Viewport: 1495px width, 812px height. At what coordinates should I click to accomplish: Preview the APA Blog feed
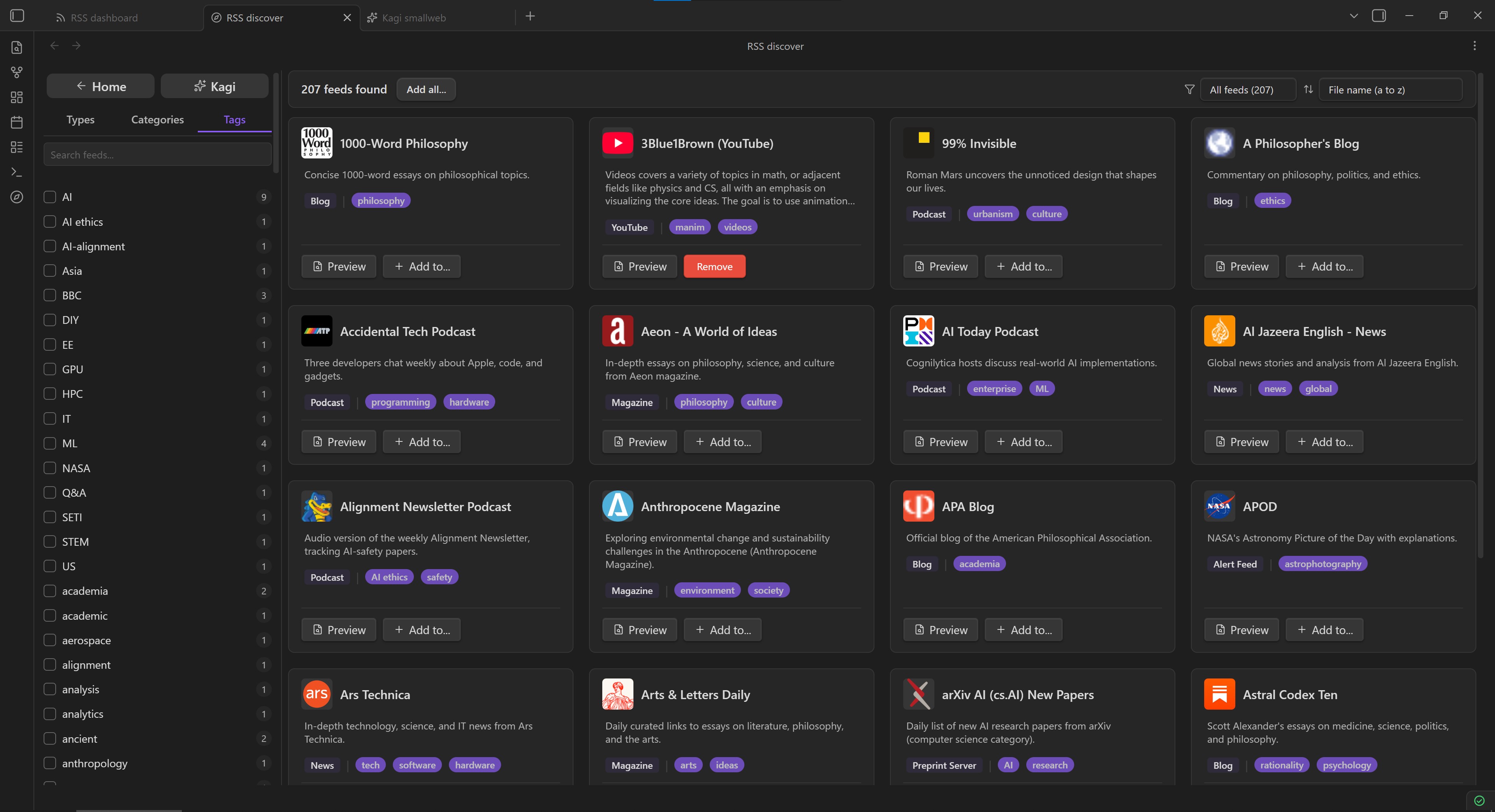pyautogui.click(x=940, y=630)
